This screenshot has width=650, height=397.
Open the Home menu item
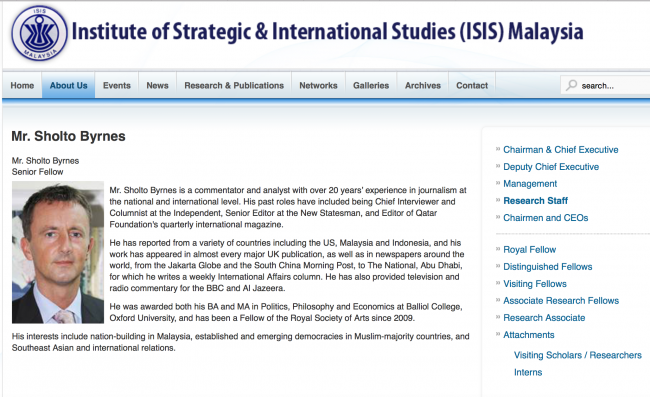22,85
